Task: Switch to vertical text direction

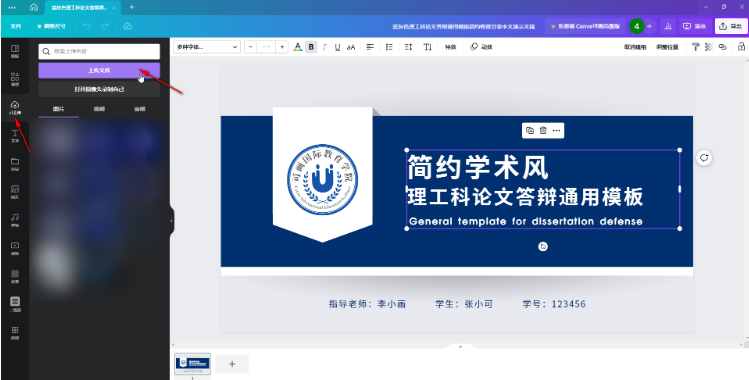Action: 428,47
